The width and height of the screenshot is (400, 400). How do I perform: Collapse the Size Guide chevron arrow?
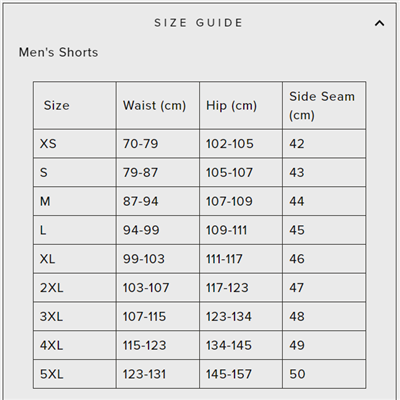pyautogui.click(x=379, y=23)
